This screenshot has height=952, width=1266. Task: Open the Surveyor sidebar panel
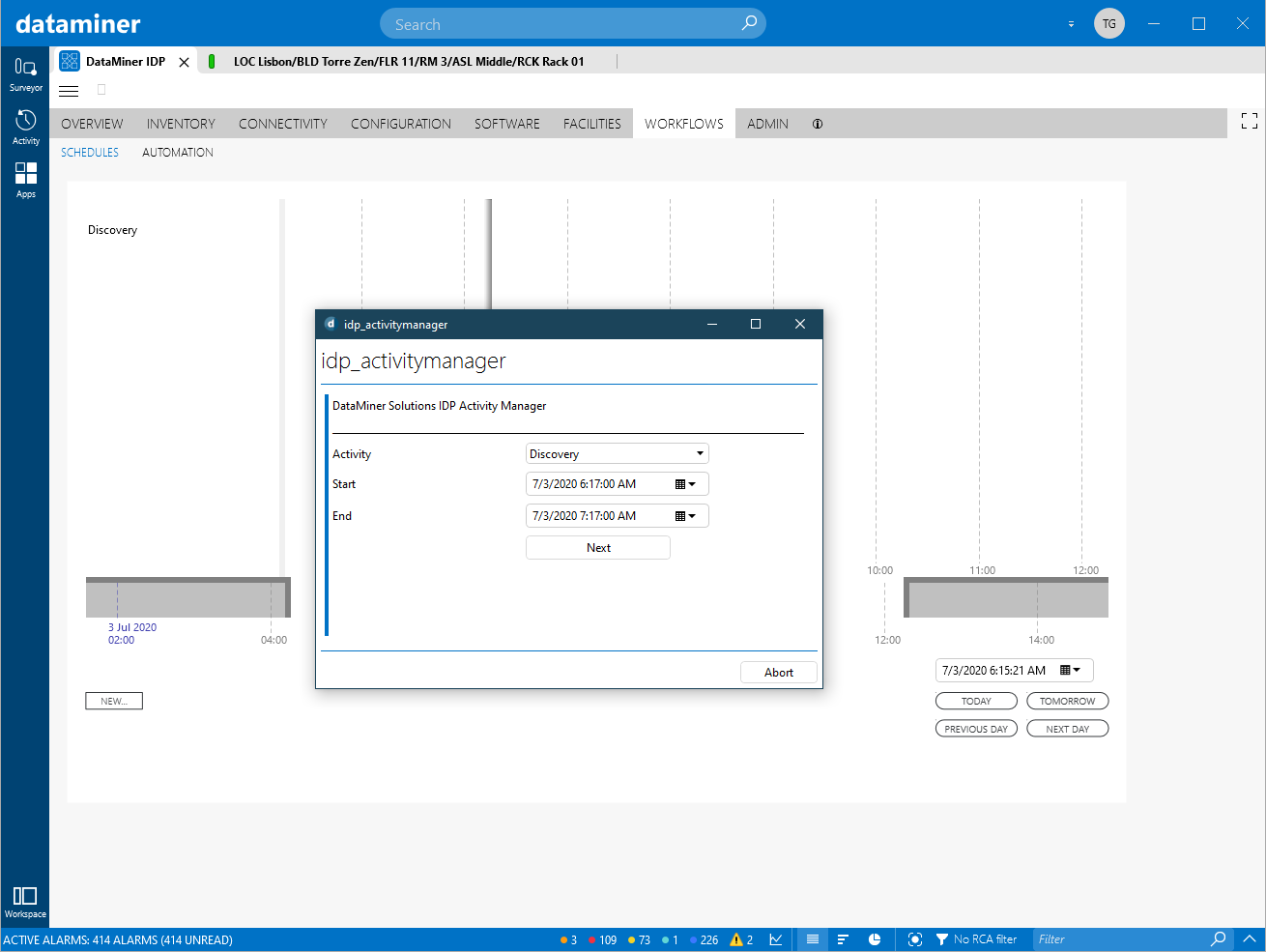coord(25,74)
